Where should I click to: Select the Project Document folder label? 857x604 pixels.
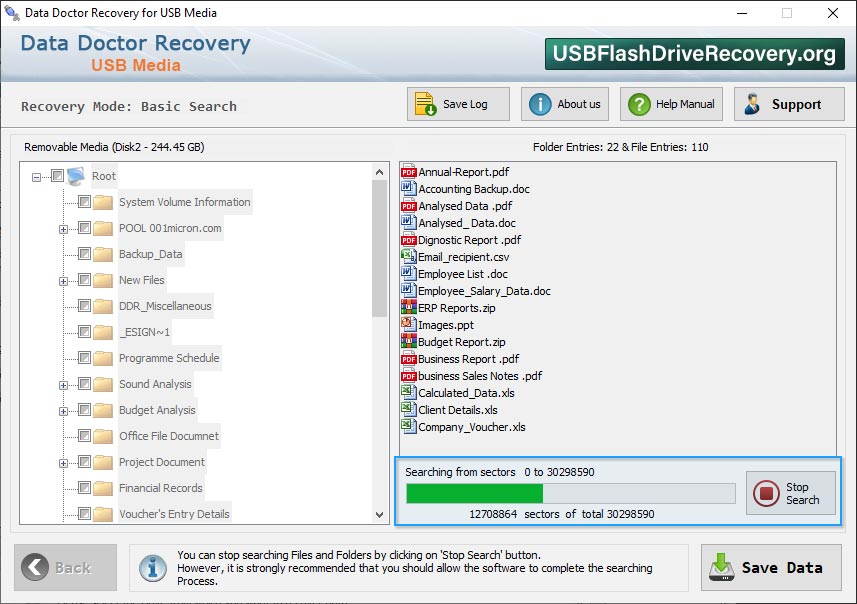click(x=162, y=462)
